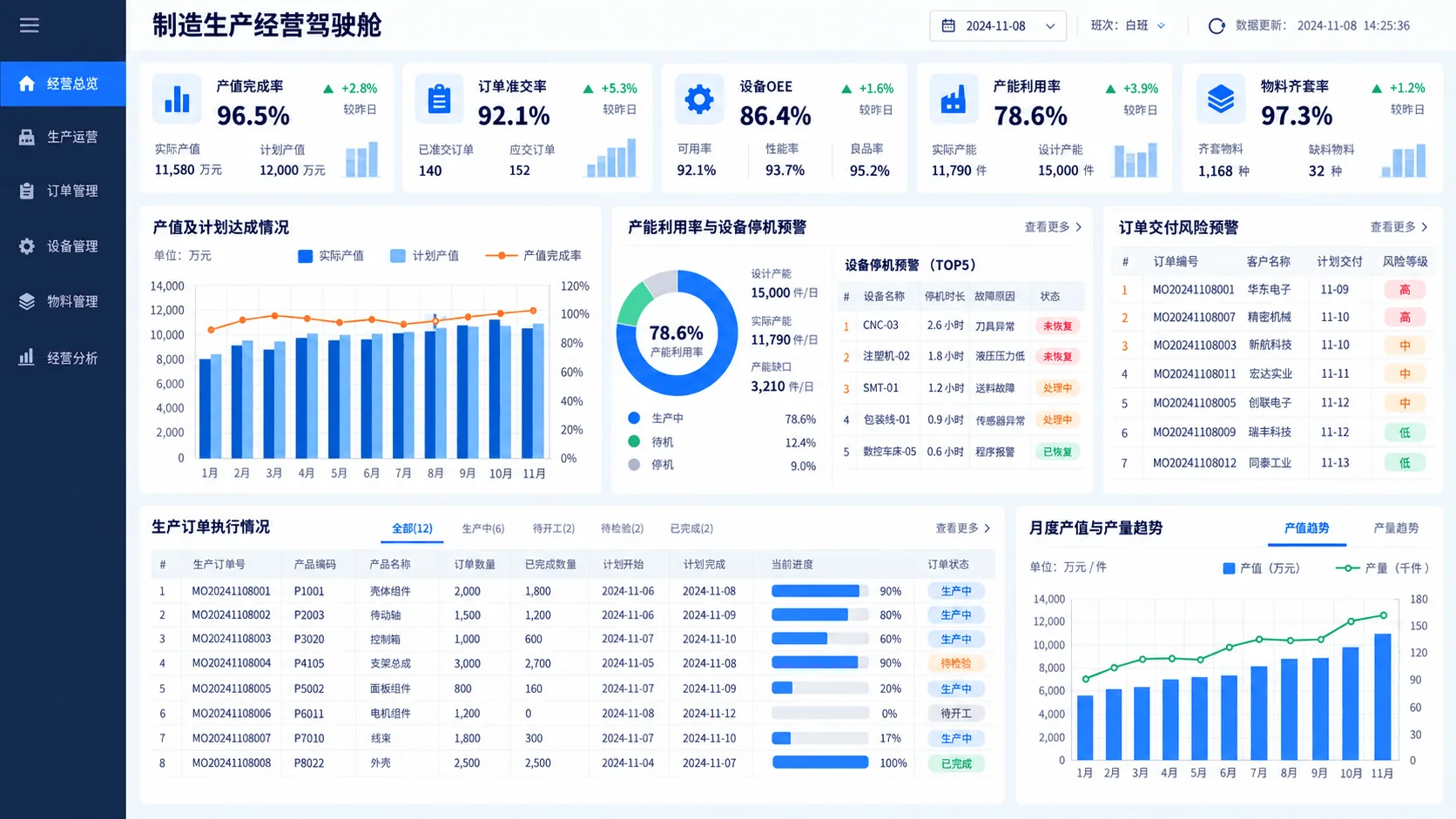
Task: Click the 物料管理 layers icon
Action: (27, 301)
